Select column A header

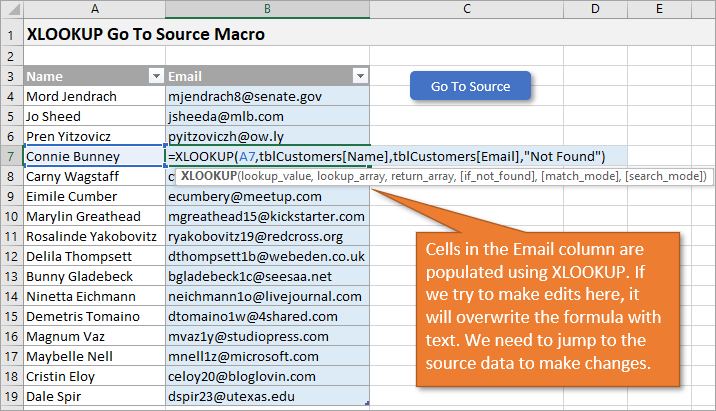click(93, 9)
